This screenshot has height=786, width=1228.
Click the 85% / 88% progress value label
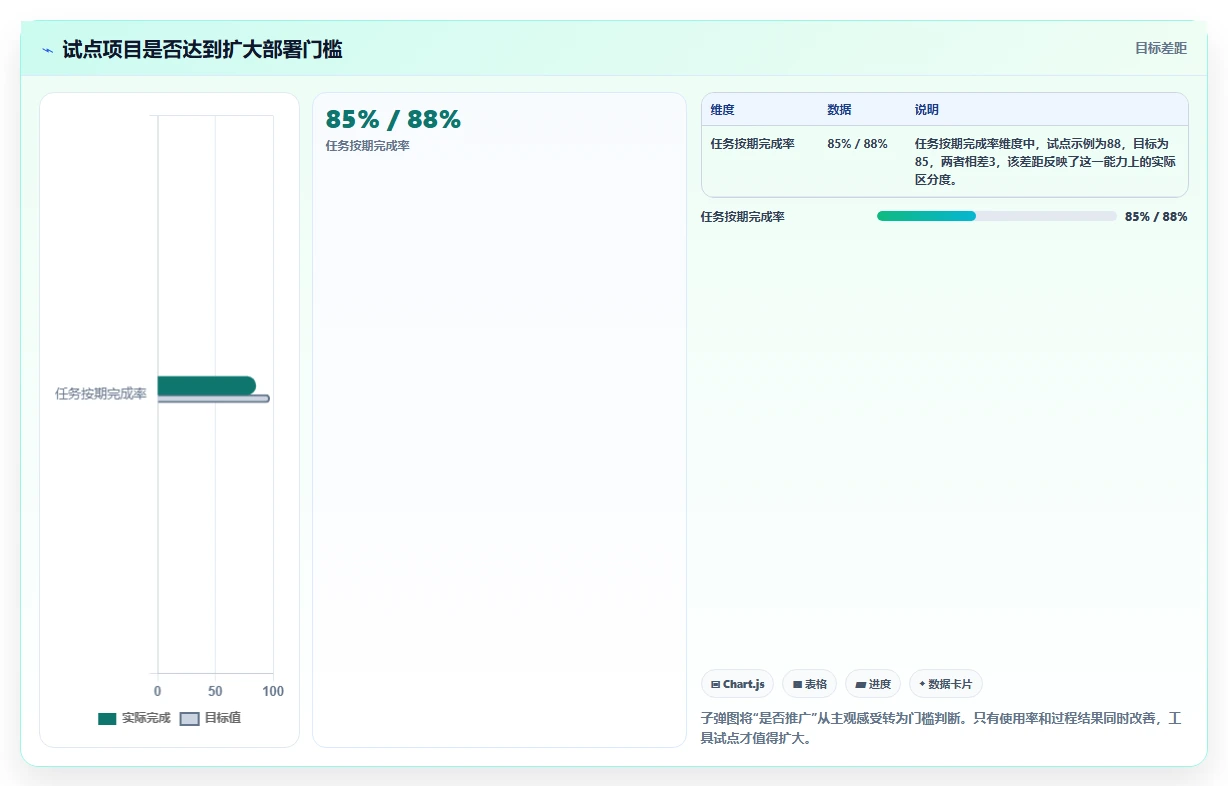pos(1156,217)
